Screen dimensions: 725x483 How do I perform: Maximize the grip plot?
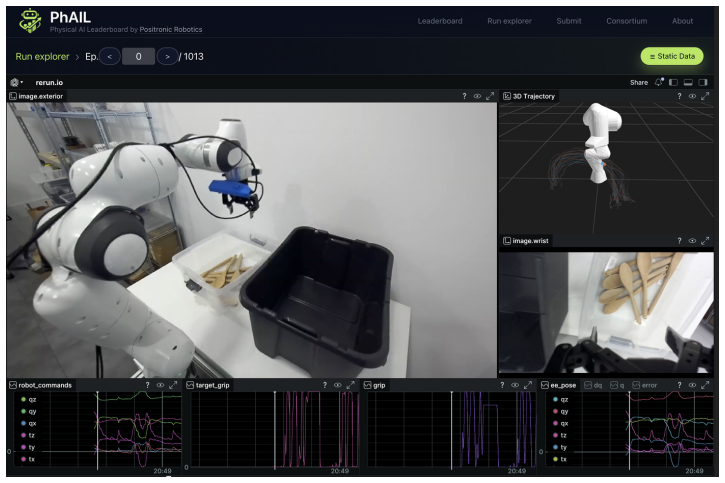click(528, 385)
